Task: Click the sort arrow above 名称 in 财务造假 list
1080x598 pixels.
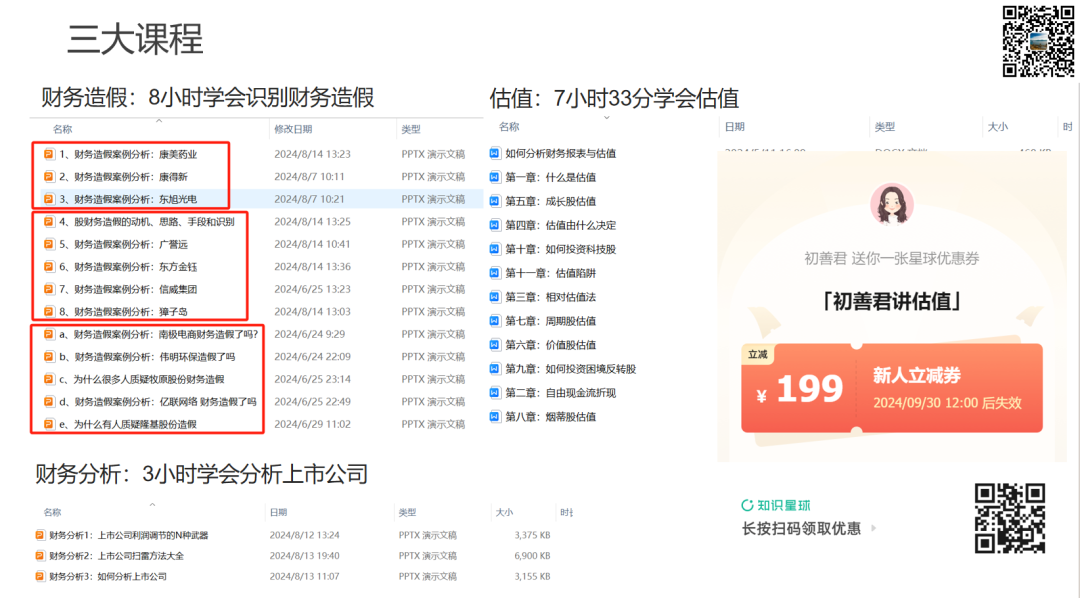Action: point(159,121)
